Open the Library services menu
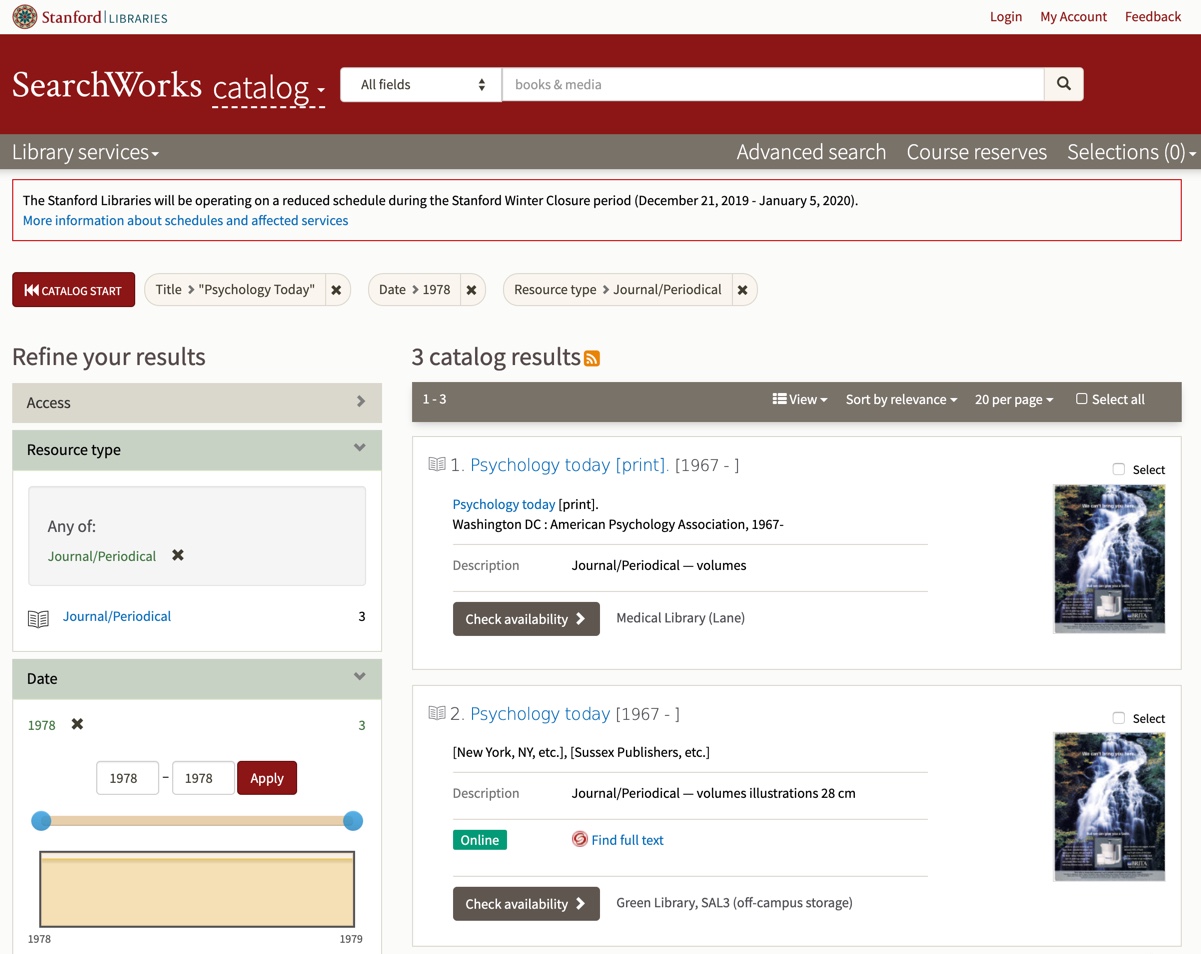 pyautogui.click(x=85, y=152)
